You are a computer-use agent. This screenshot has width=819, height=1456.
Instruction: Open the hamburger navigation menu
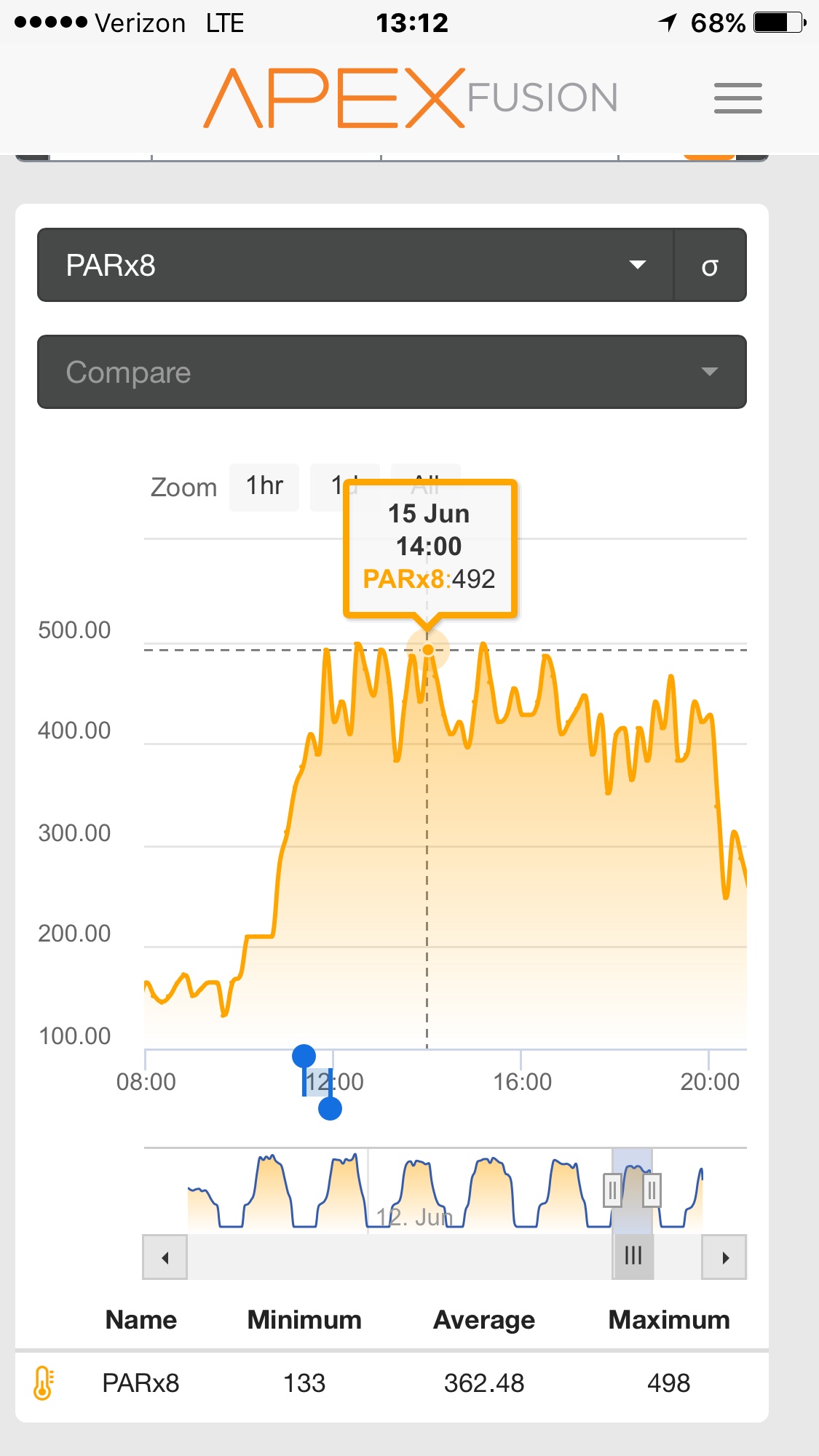(x=737, y=98)
